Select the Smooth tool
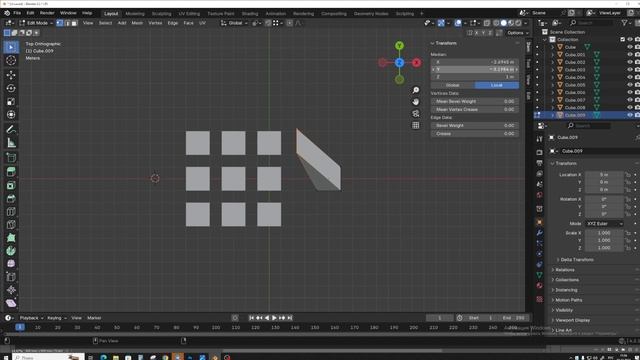 [11, 264]
